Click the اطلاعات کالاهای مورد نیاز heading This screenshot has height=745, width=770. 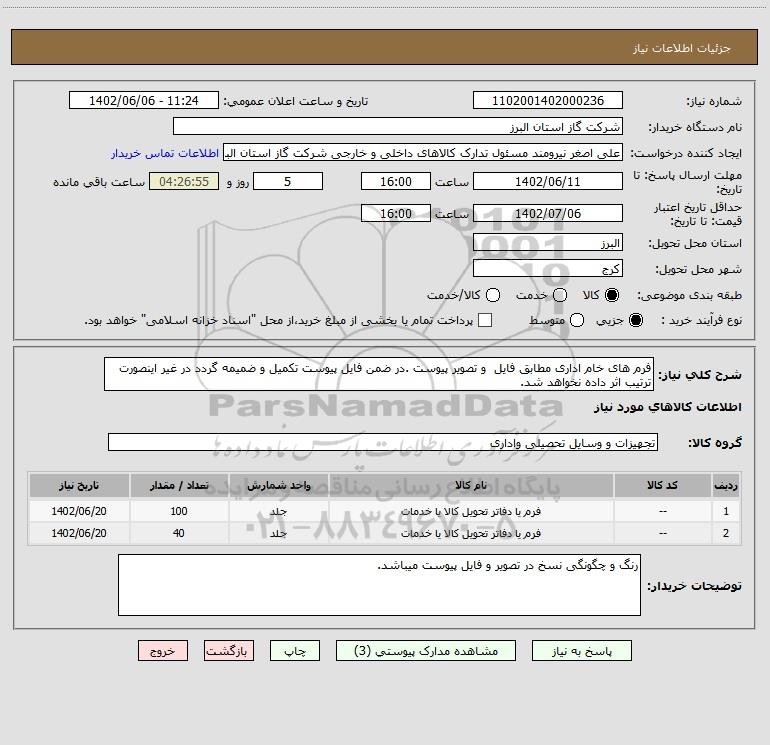(x=668, y=407)
